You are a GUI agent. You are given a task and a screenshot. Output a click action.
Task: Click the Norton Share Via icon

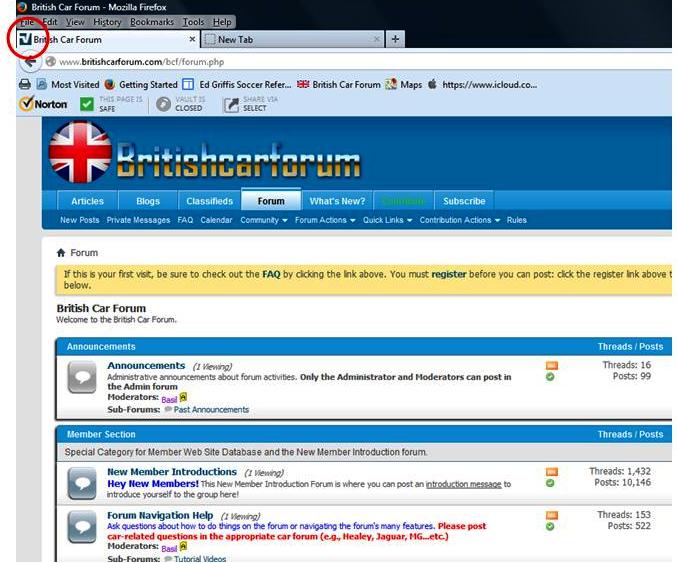coord(231,104)
